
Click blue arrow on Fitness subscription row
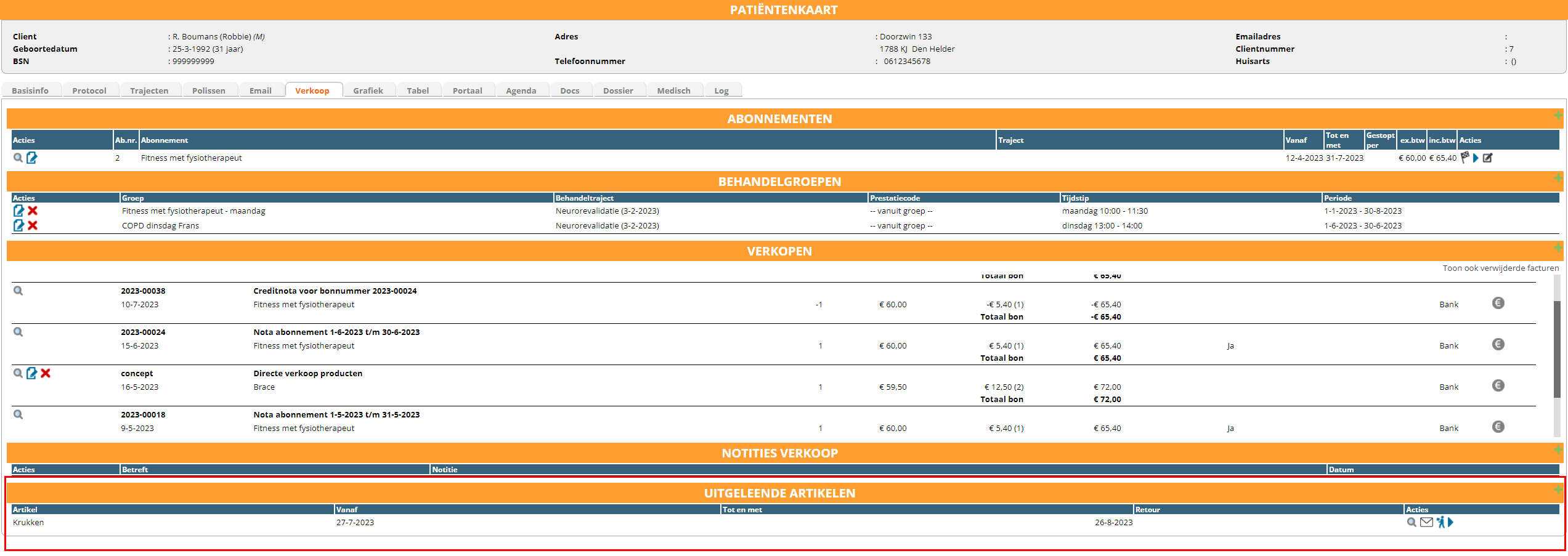tap(1476, 158)
